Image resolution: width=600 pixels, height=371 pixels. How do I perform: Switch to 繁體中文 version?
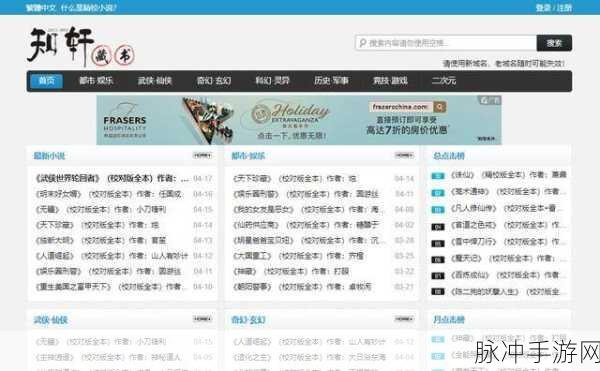tap(41, 8)
